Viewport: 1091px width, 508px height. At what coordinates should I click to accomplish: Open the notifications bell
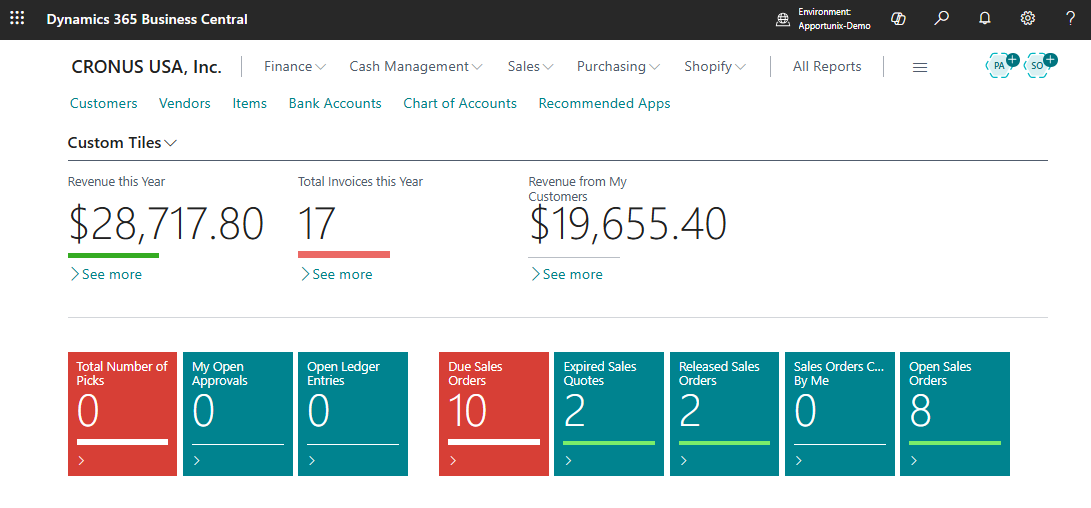click(x=984, y=19)
